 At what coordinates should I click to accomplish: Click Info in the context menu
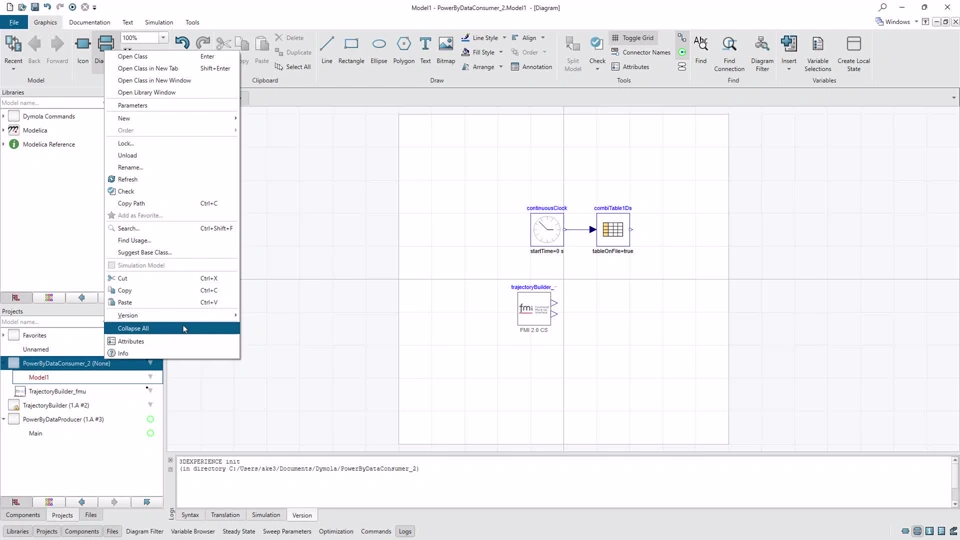pyautogui.click(x=171, y=353)
